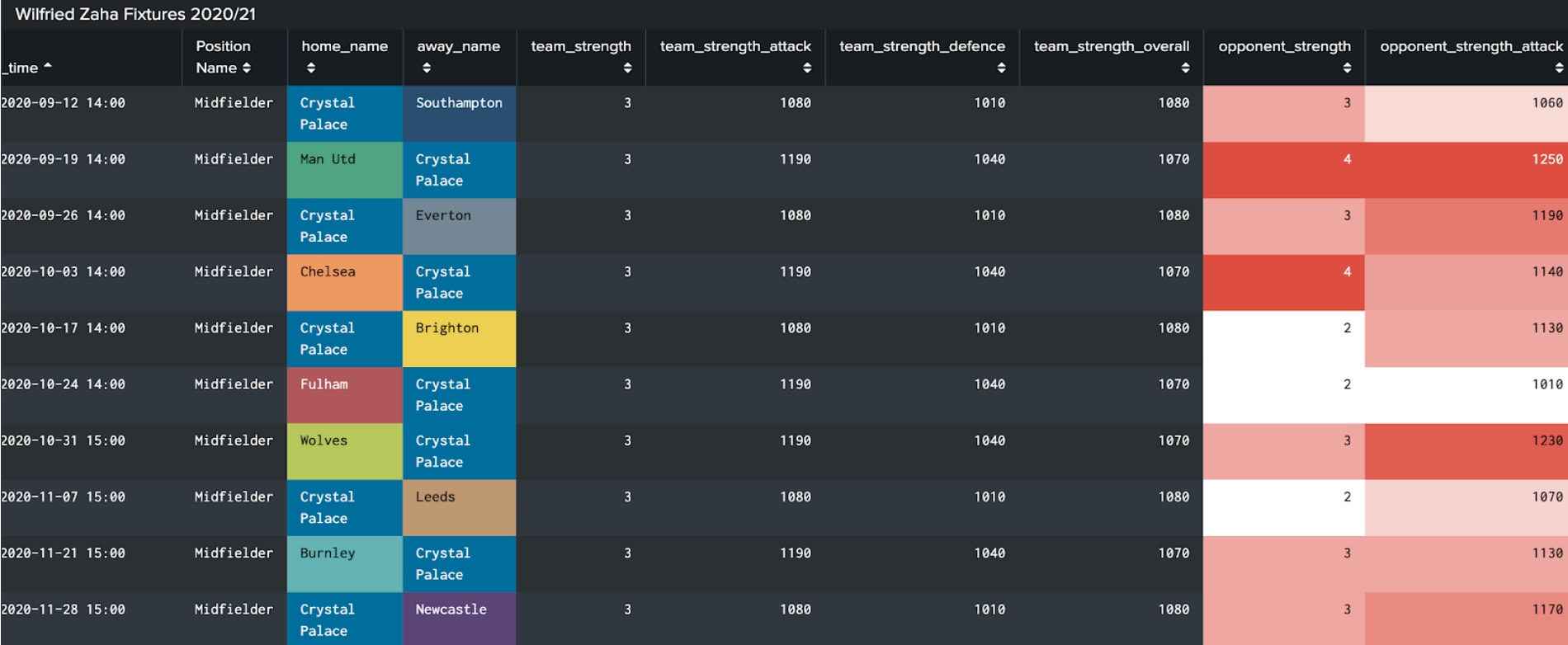Sort by Position Name column
Viewport: 1568px width, 645px height.
tap(246, 68)
